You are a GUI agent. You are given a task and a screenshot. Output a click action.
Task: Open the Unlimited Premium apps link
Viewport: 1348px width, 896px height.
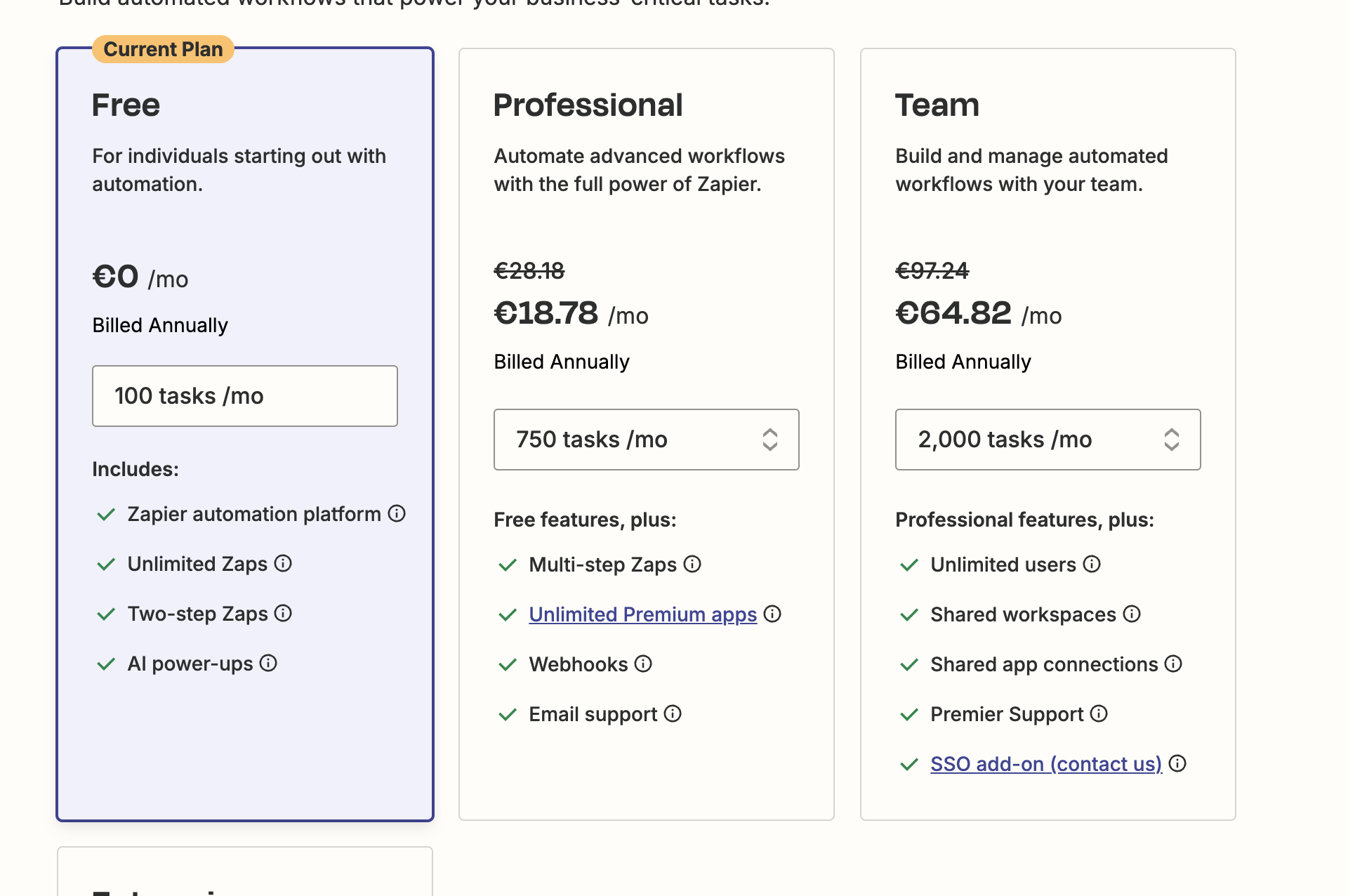[x=642, y=614]
